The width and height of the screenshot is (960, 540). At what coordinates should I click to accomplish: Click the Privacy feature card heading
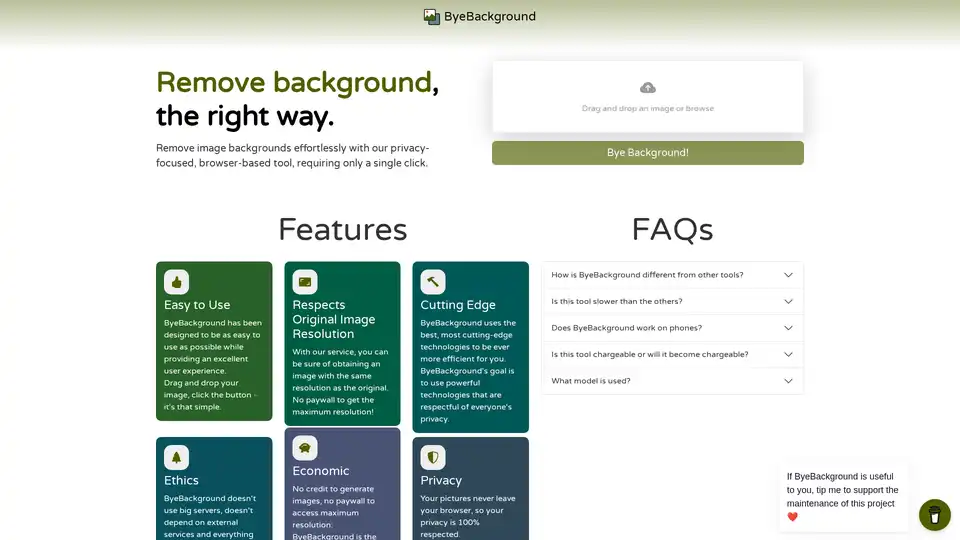coord(441,480)
